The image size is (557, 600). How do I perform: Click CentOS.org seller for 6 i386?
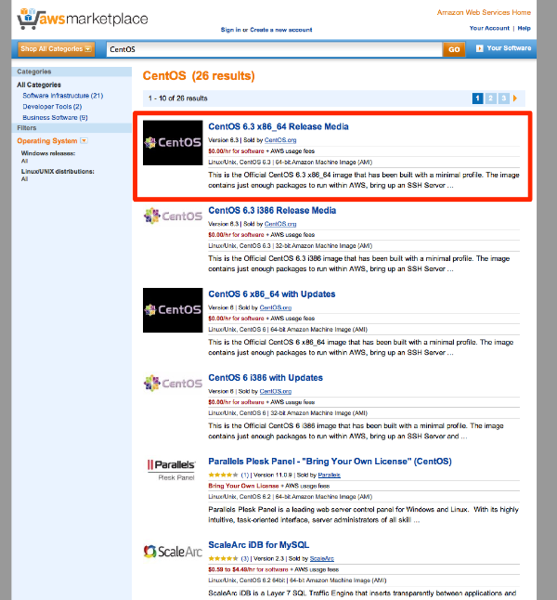coord(275,391)
